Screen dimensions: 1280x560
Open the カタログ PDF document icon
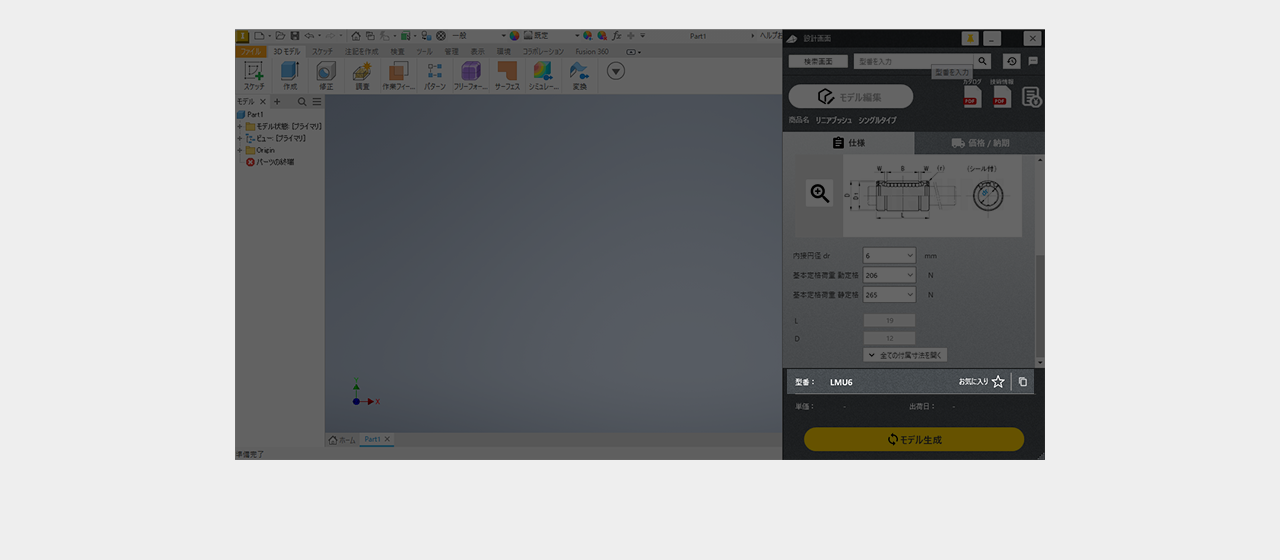[x=971, y=97]
